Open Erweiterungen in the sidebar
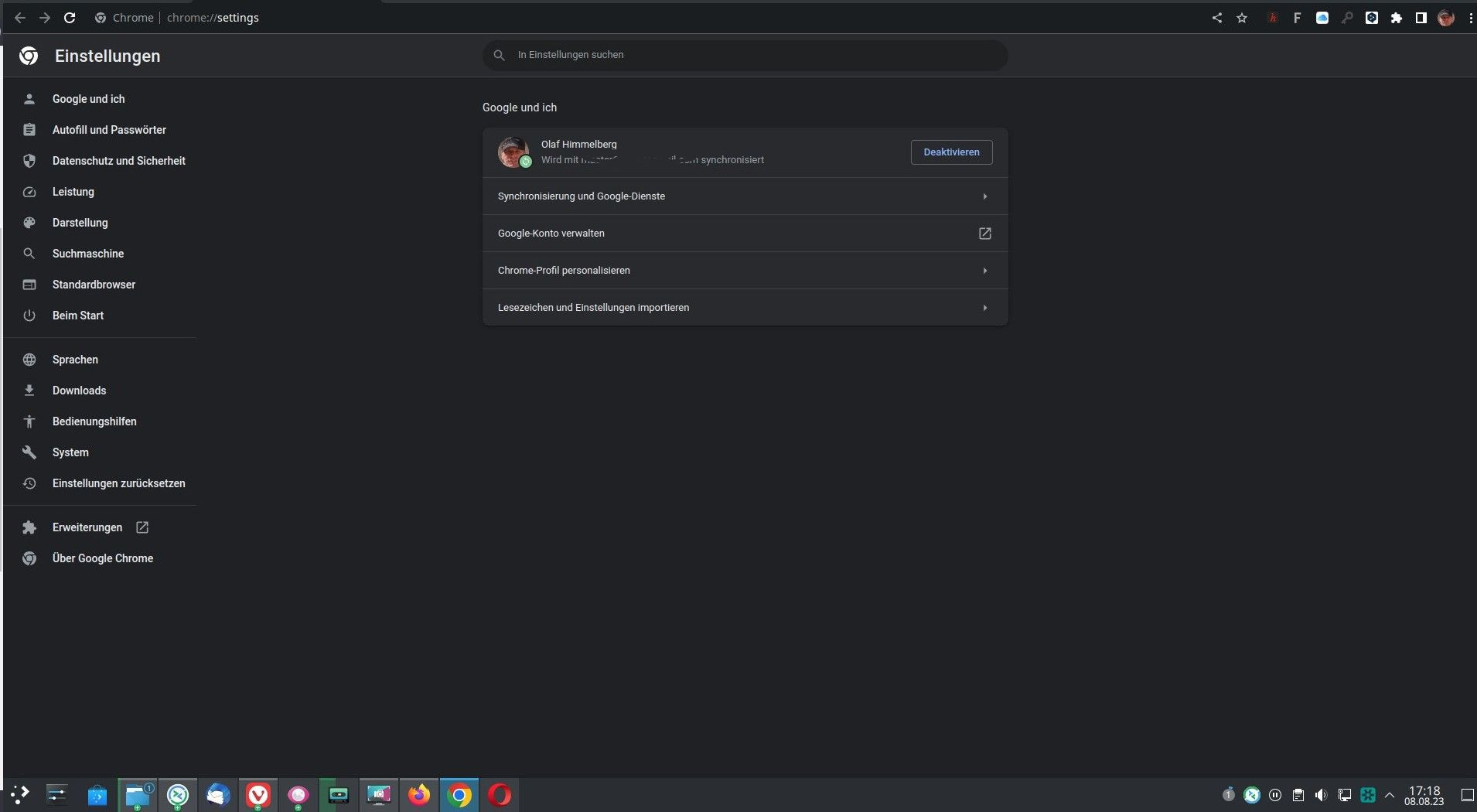 (x=87, y=527)
